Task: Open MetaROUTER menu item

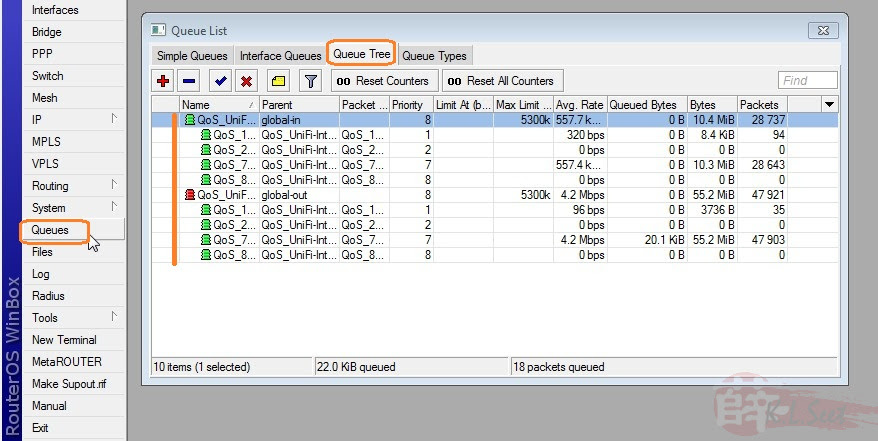Action: (x=73, y=362)
